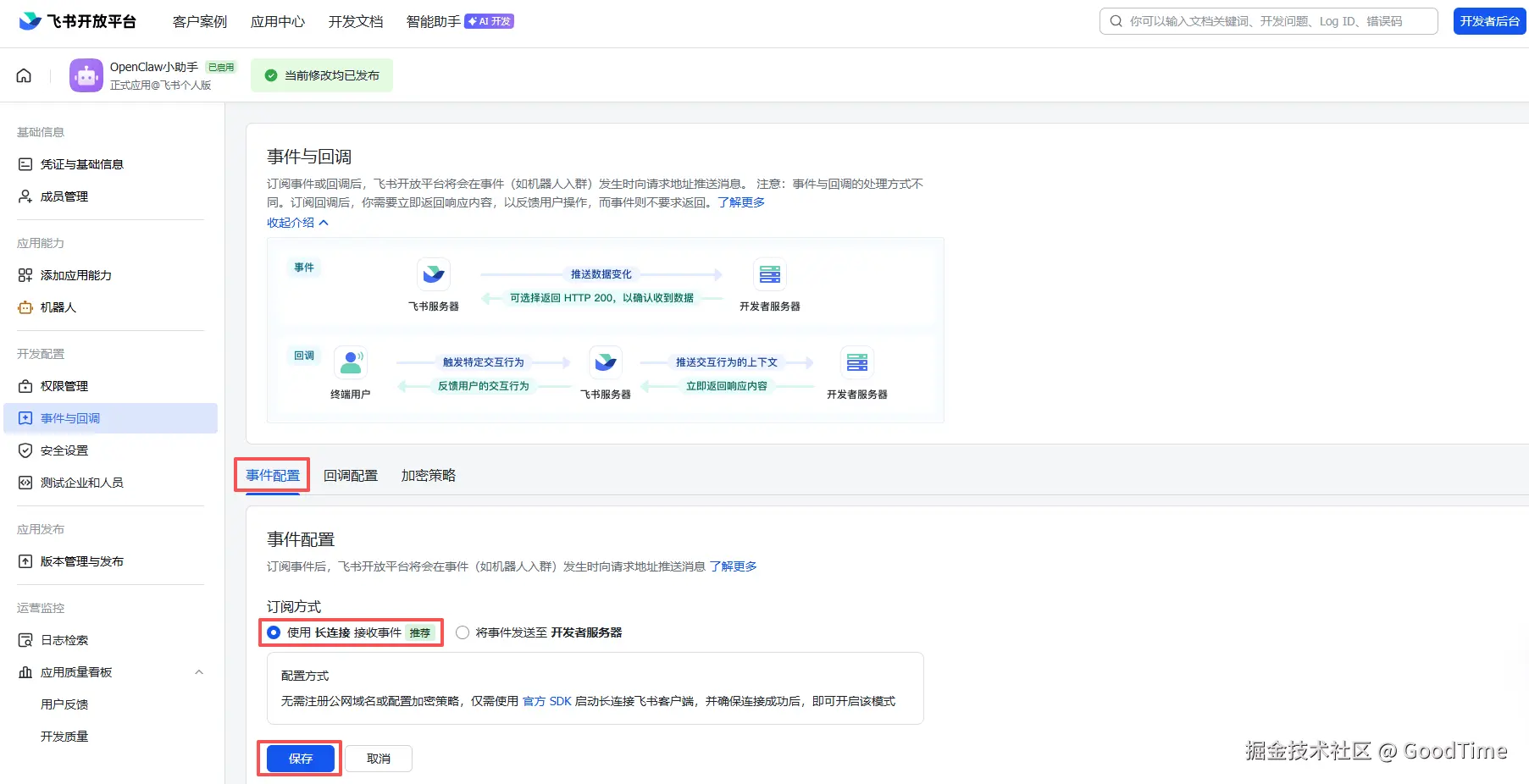The height and width of the screenshot is (784, 1529).
Task: Click the 凭证与基础信息 sidebar icon
Action: click(25, 164)
